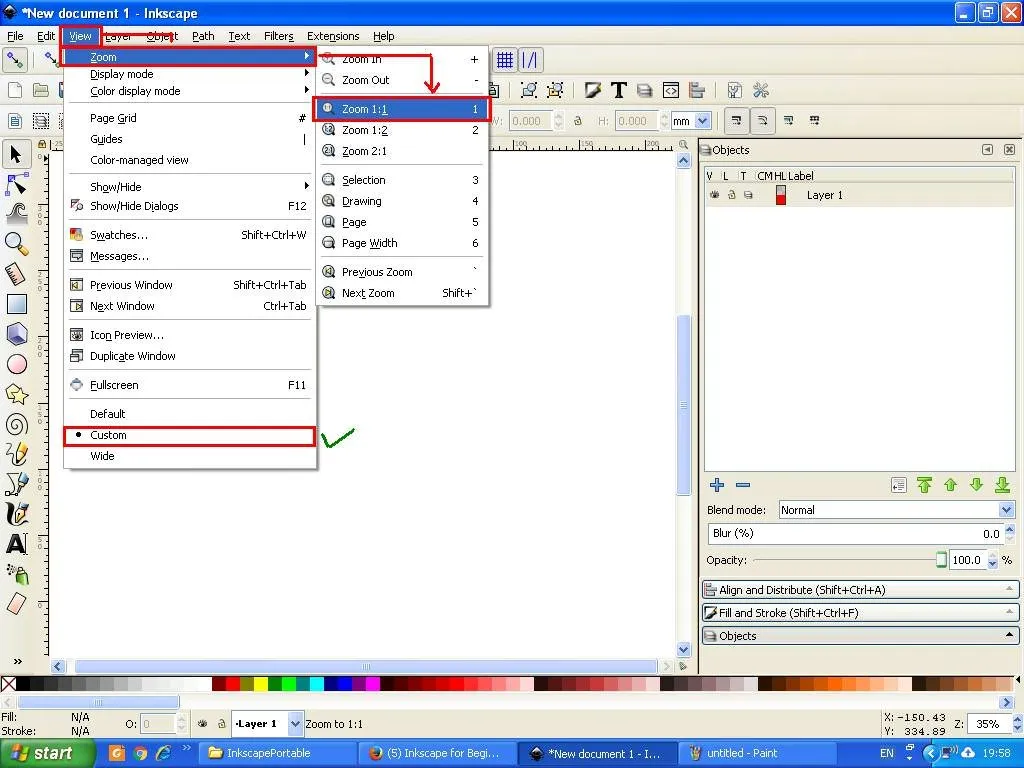Select Custom interface layout option

(190, 436)
